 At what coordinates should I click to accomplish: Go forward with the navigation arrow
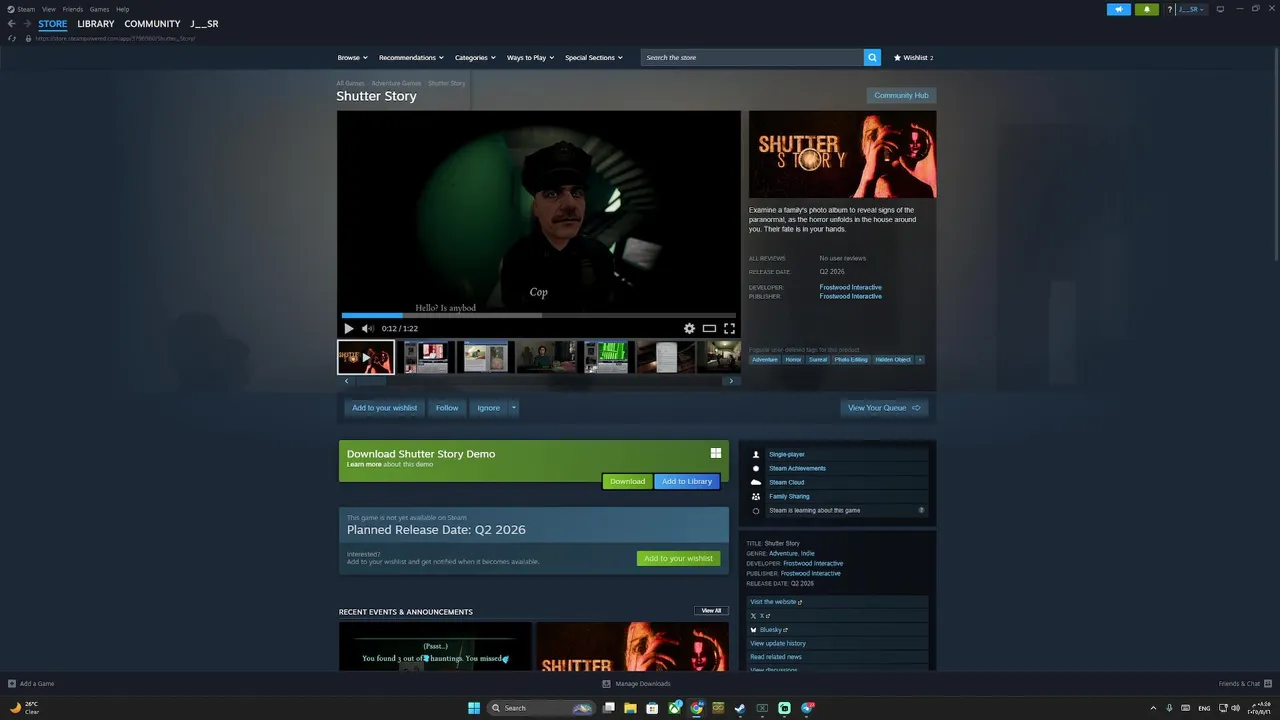point(27,24)
